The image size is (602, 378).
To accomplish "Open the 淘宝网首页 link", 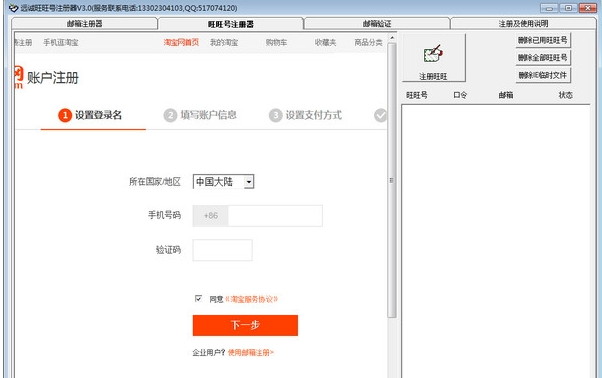I will 181,42.
